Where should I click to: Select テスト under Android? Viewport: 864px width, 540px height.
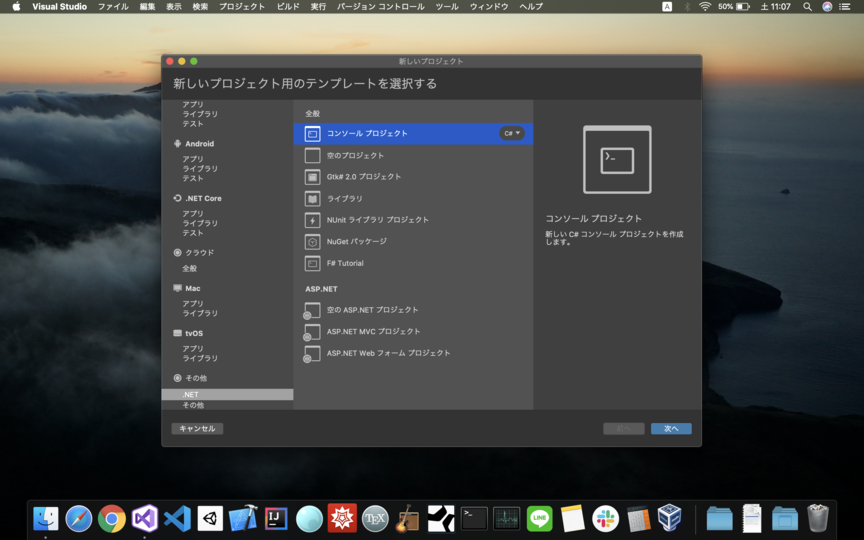193,179
